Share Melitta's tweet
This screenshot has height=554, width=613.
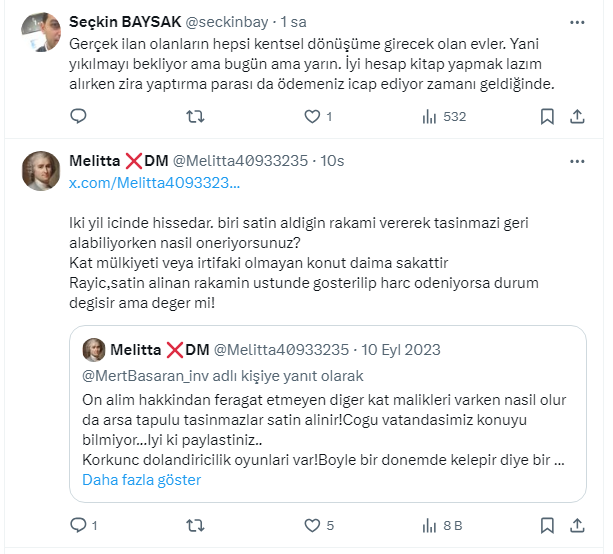point(577,524)
